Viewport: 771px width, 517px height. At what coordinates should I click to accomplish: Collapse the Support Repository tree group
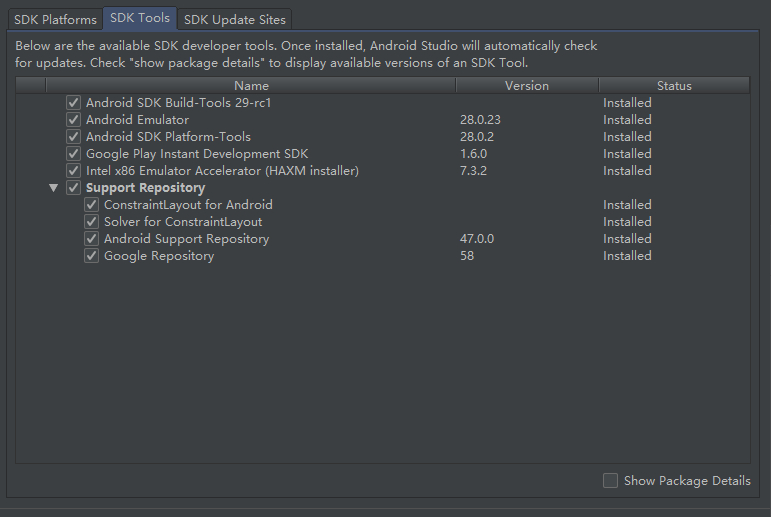click(x=53, y=188)
